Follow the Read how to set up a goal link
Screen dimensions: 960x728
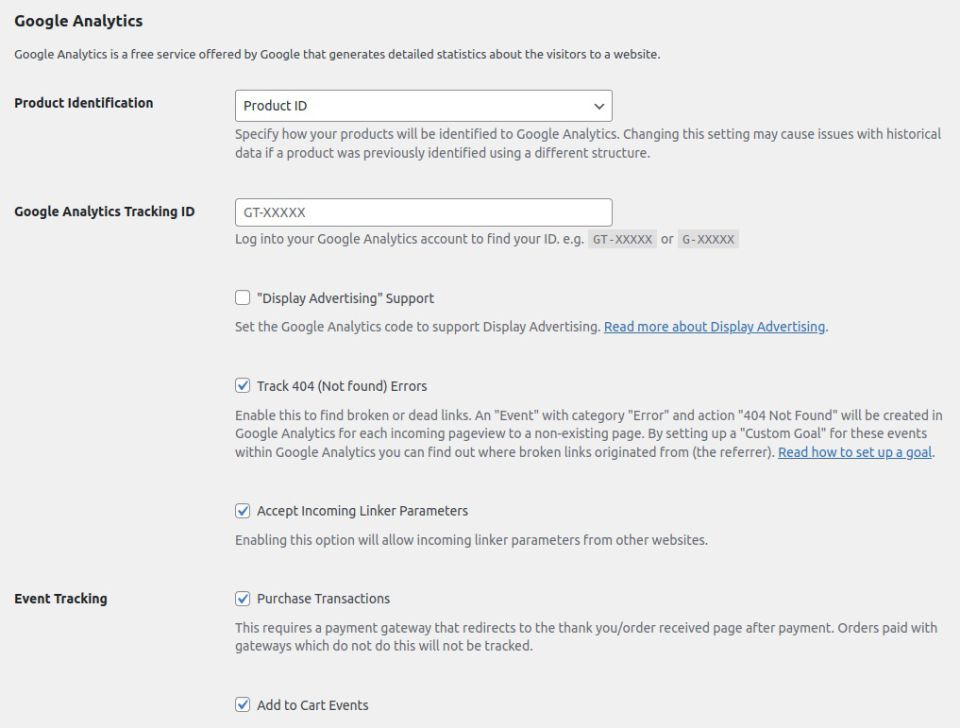pyautogui.click(x=854, y=452)
